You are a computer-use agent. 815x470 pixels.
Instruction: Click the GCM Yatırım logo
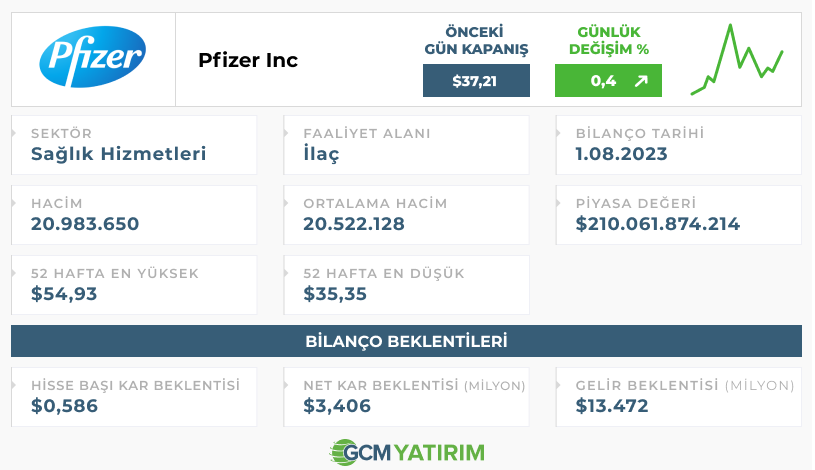coord(407,452)
